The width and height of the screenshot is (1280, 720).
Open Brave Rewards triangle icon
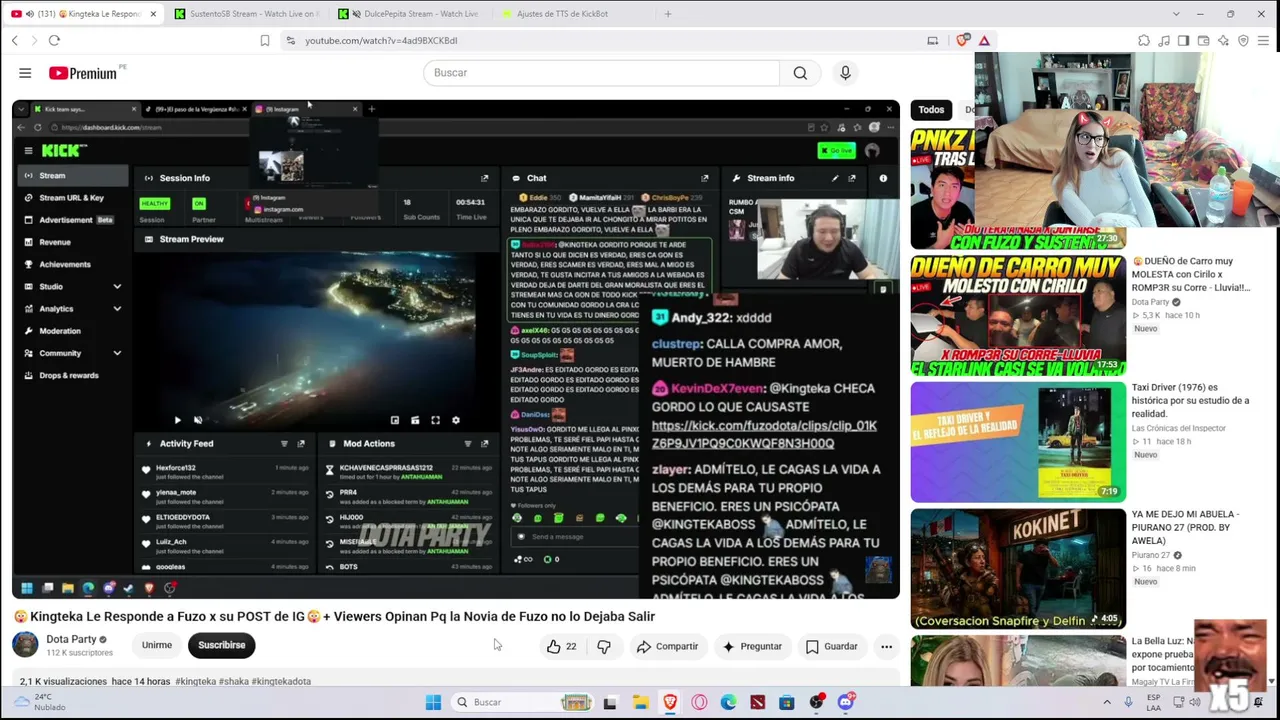coord(984,40)
